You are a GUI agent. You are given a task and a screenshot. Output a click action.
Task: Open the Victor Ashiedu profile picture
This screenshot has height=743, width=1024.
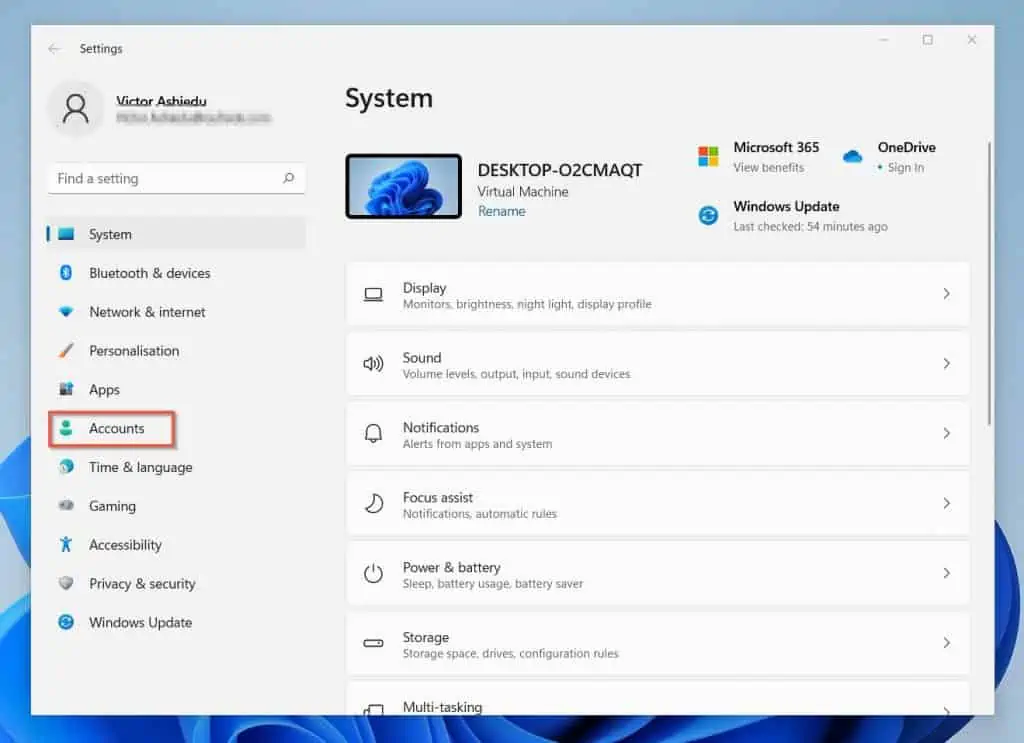coord(75,106)
